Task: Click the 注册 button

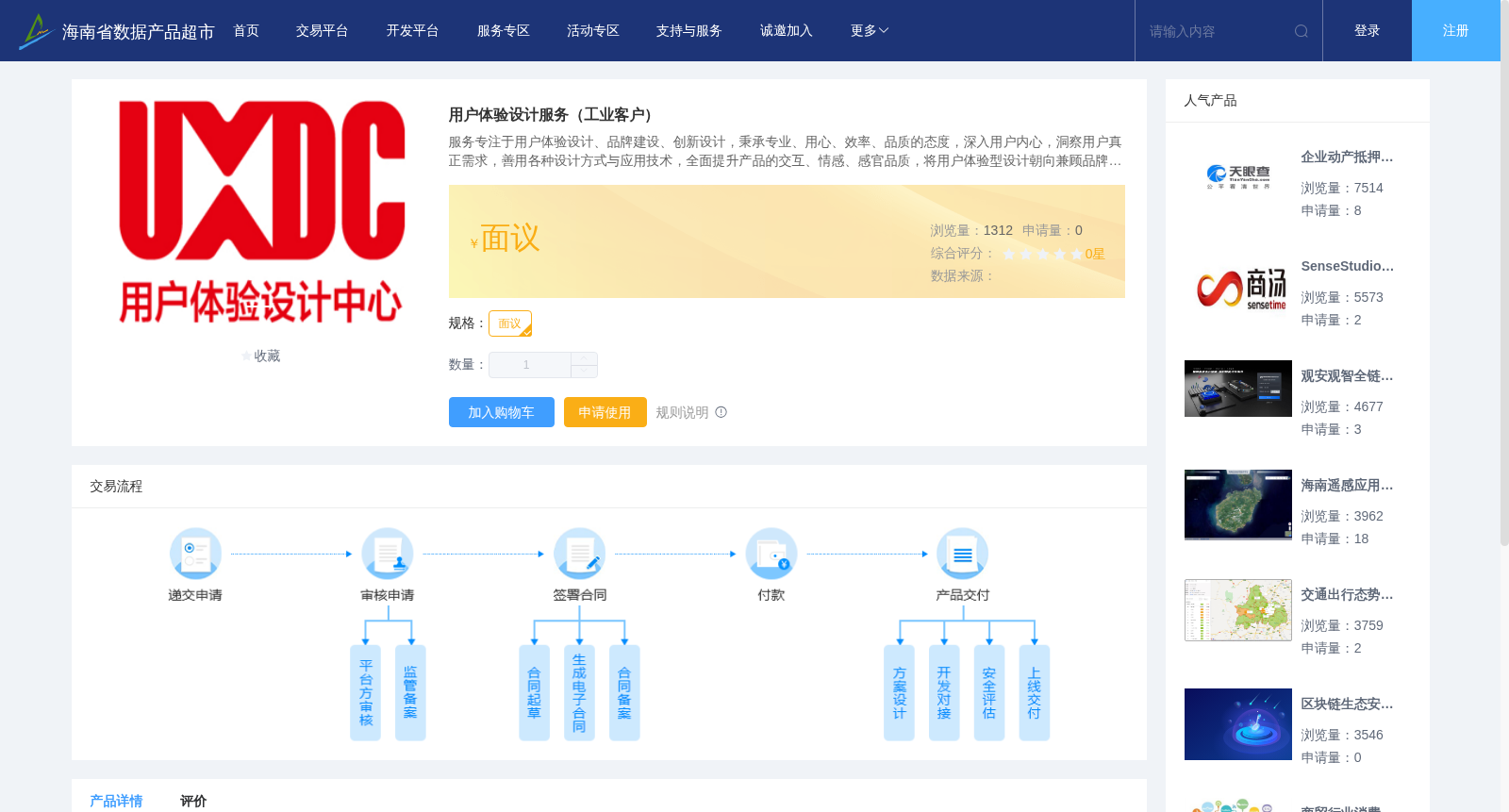Action: click(x=1456, y=31)
